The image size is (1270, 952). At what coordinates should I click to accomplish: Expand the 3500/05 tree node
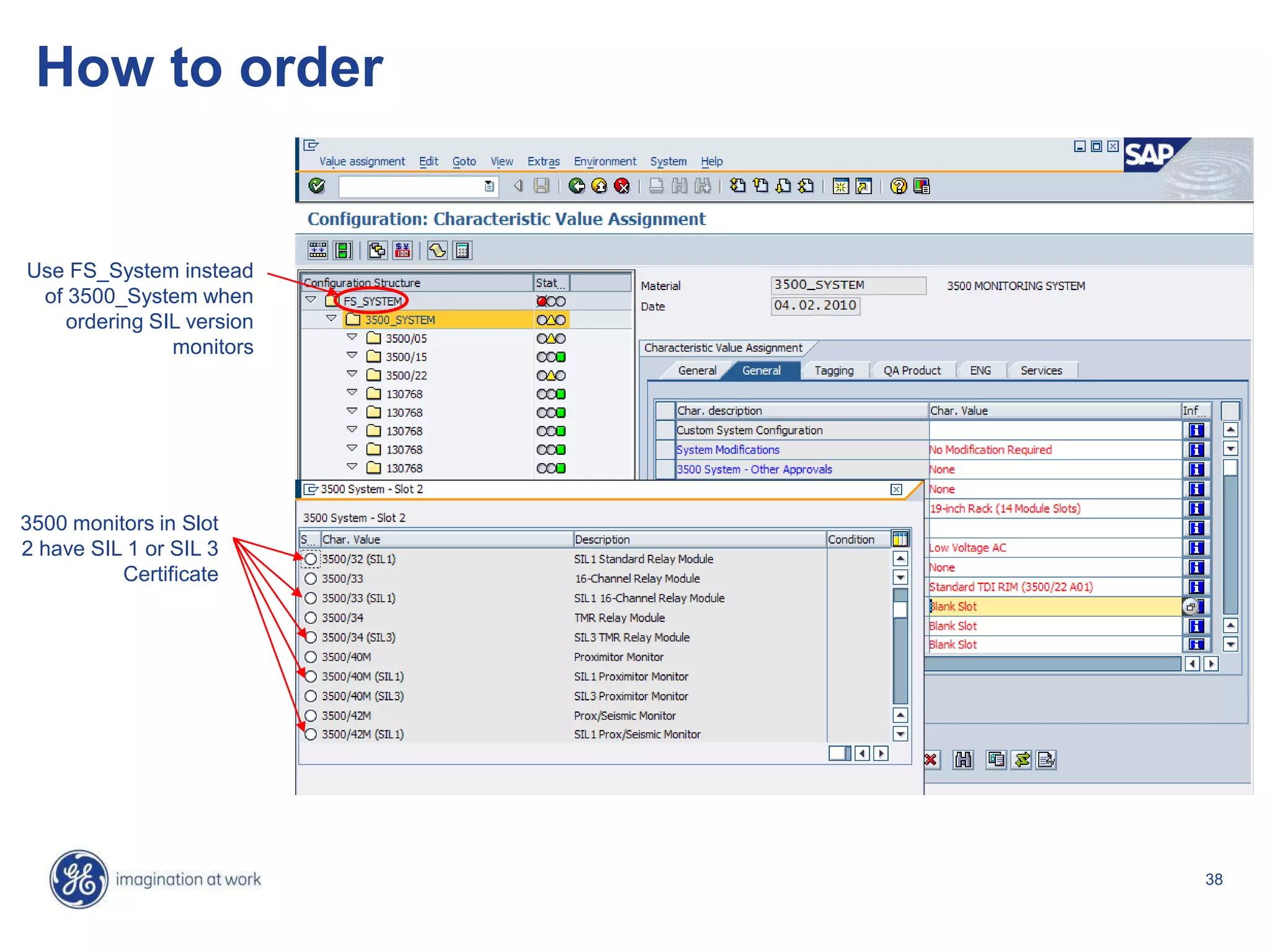point(352,337)
